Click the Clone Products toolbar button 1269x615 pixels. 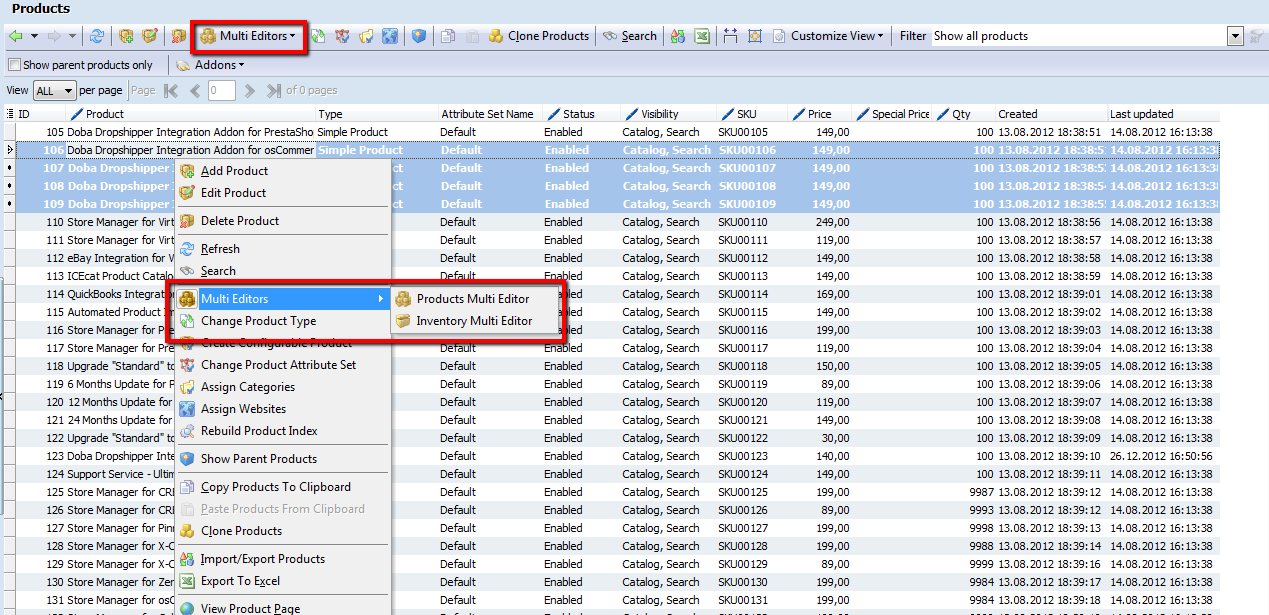538,36
